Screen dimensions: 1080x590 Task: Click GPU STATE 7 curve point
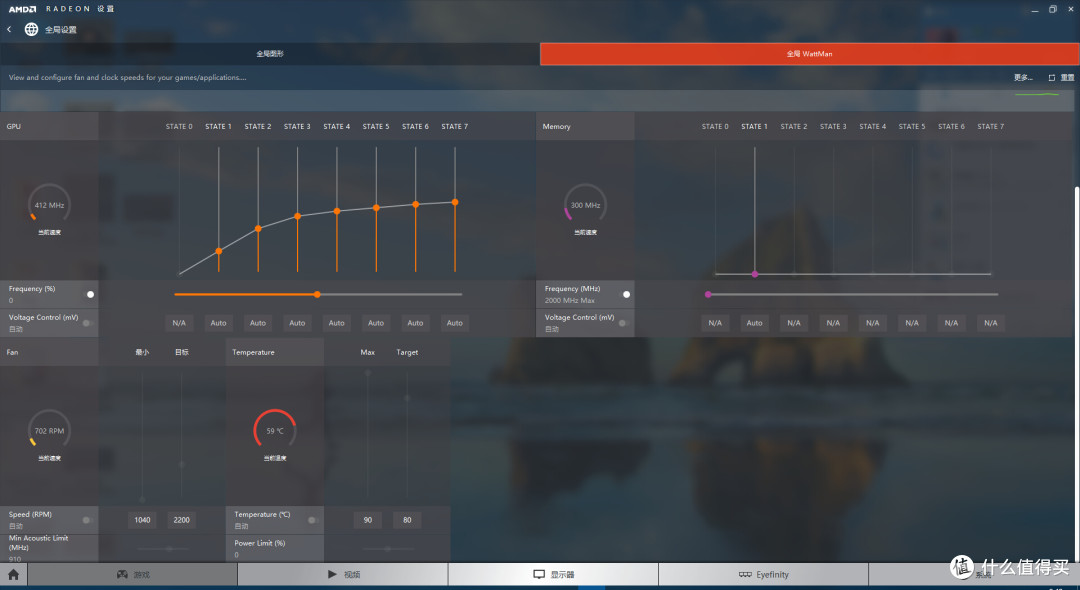[x=455, y=202]
